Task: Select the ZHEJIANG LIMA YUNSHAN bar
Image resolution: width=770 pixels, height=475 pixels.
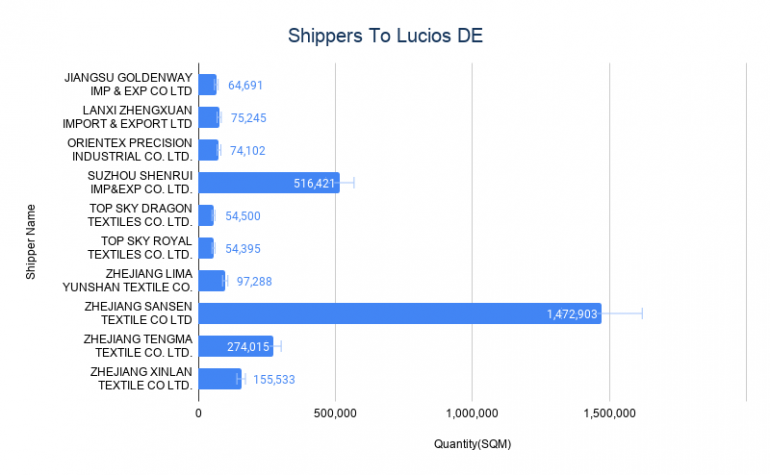Action: click(x=212, y=280)
